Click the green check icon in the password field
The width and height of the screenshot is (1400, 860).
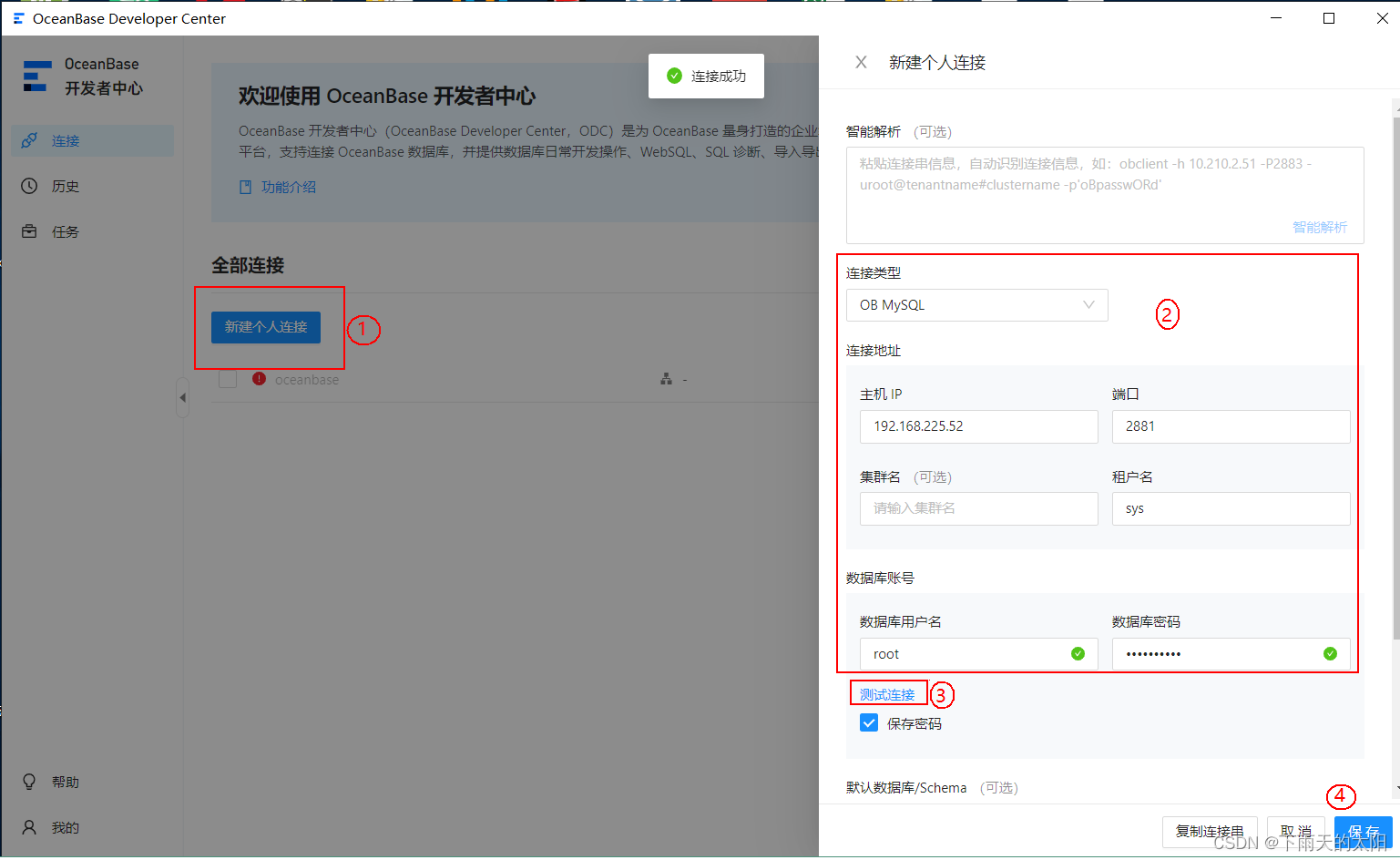(x=1330, y=653)
